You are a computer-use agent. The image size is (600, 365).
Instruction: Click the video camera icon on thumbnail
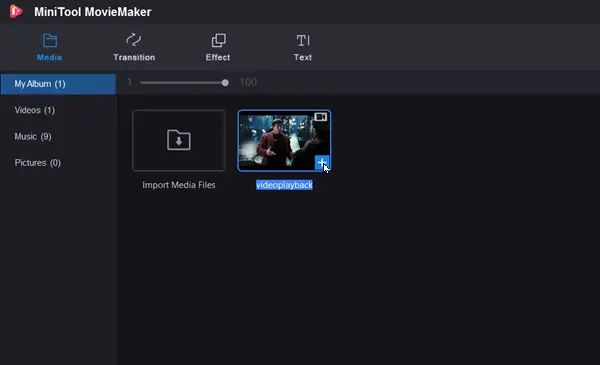point(320,117)
